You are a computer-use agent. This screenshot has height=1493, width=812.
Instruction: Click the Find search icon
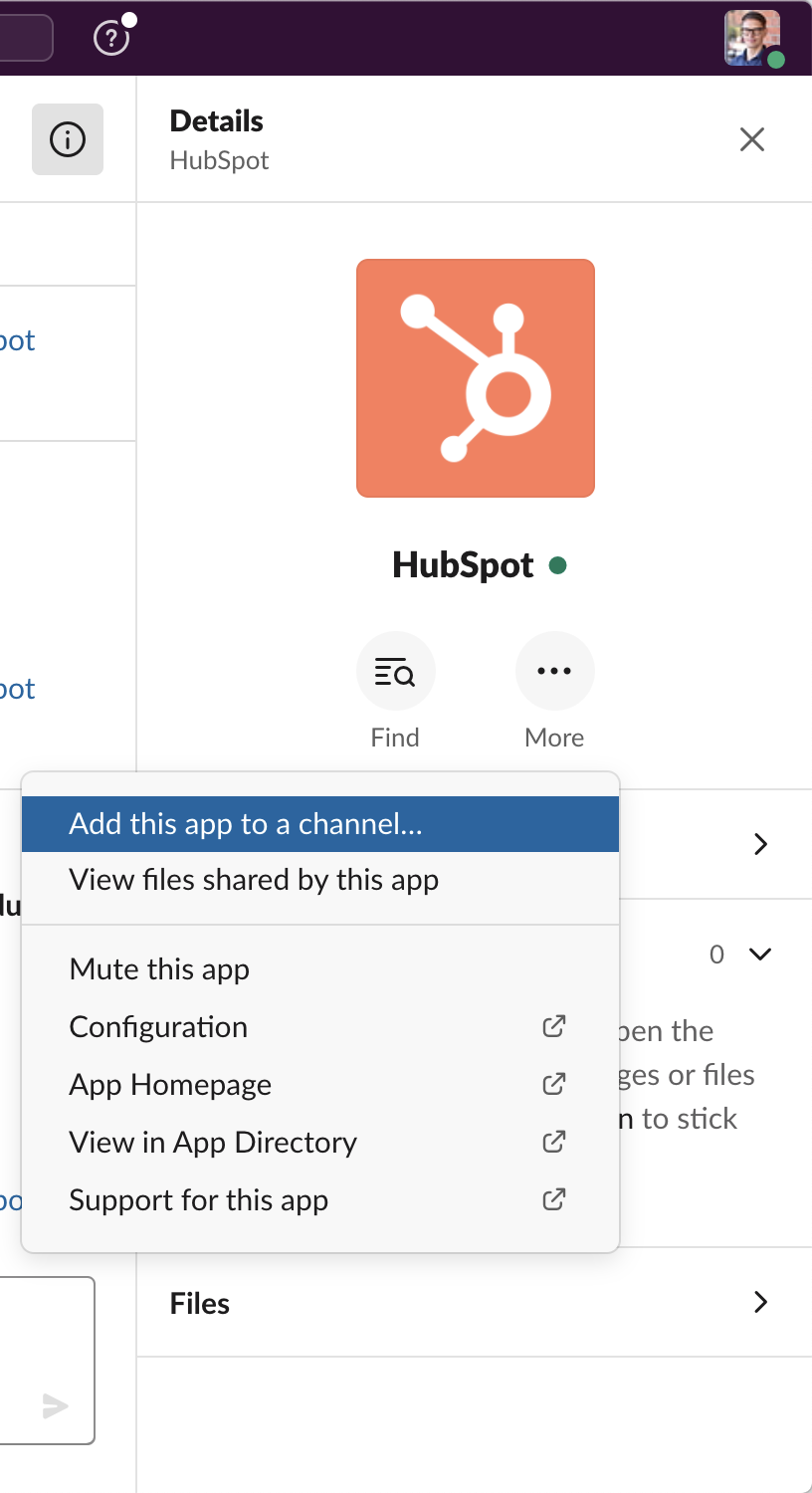coord(395,672)
